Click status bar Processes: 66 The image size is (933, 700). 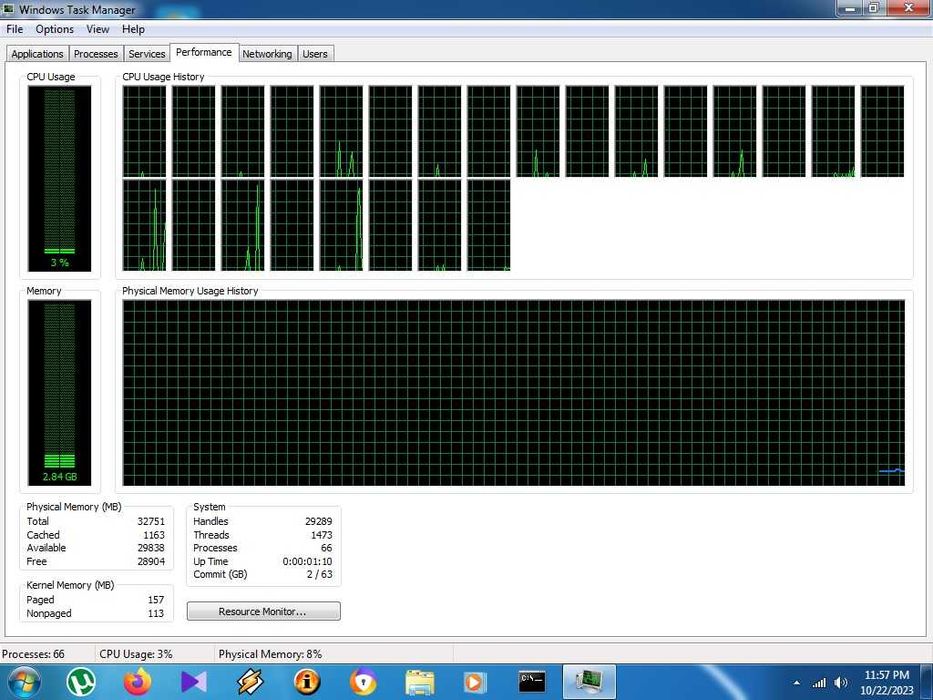33,654
